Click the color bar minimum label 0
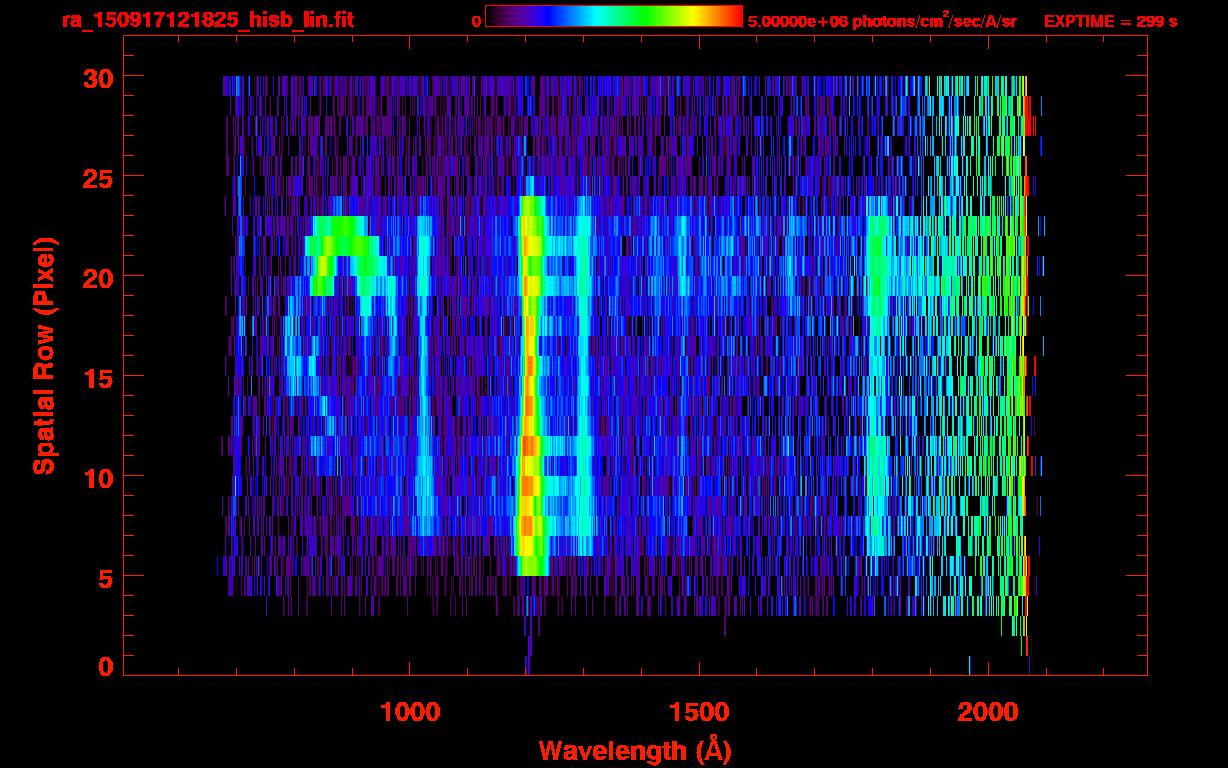This screenshot has height=768, width=1228. click(x=477, y=21)
